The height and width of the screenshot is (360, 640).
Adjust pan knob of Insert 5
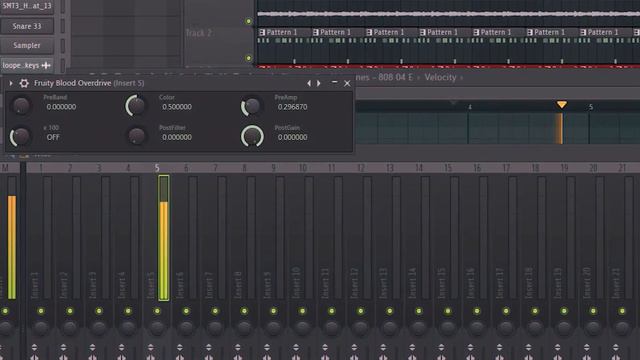click(x=157, y=327)
